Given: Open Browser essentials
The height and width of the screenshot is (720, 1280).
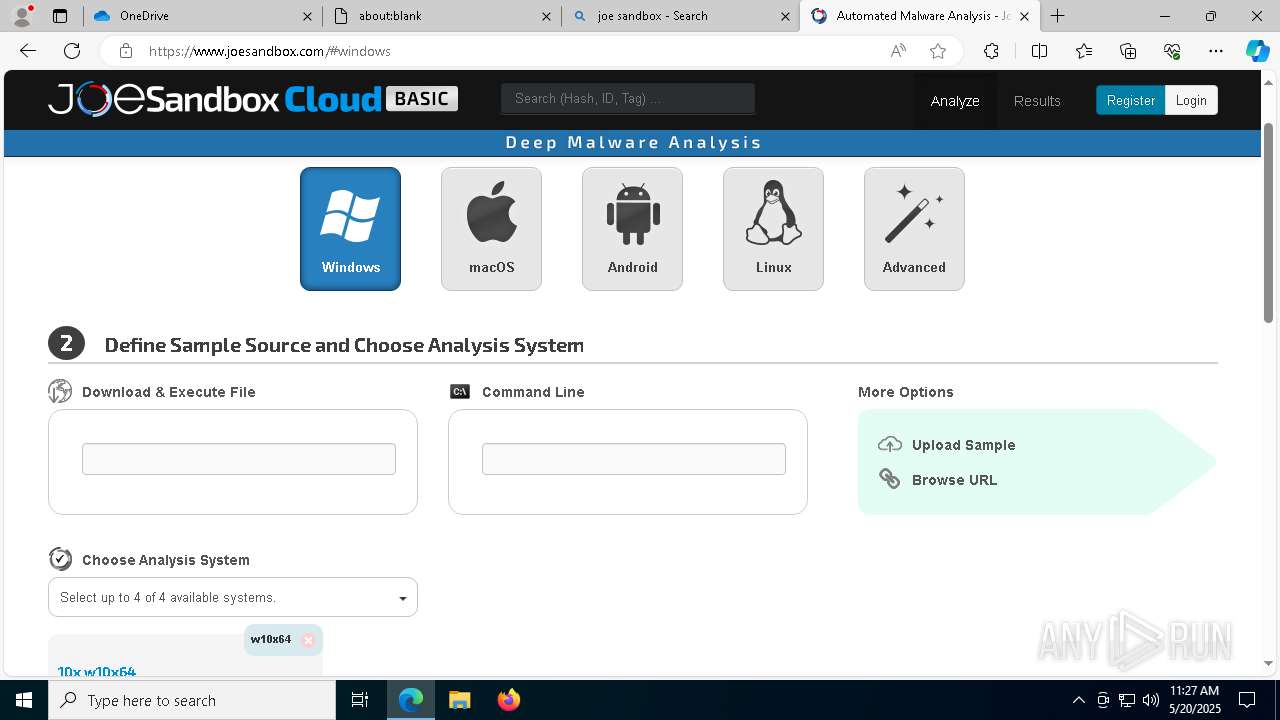Looking at the screenshot, I should coord(1172,51).
